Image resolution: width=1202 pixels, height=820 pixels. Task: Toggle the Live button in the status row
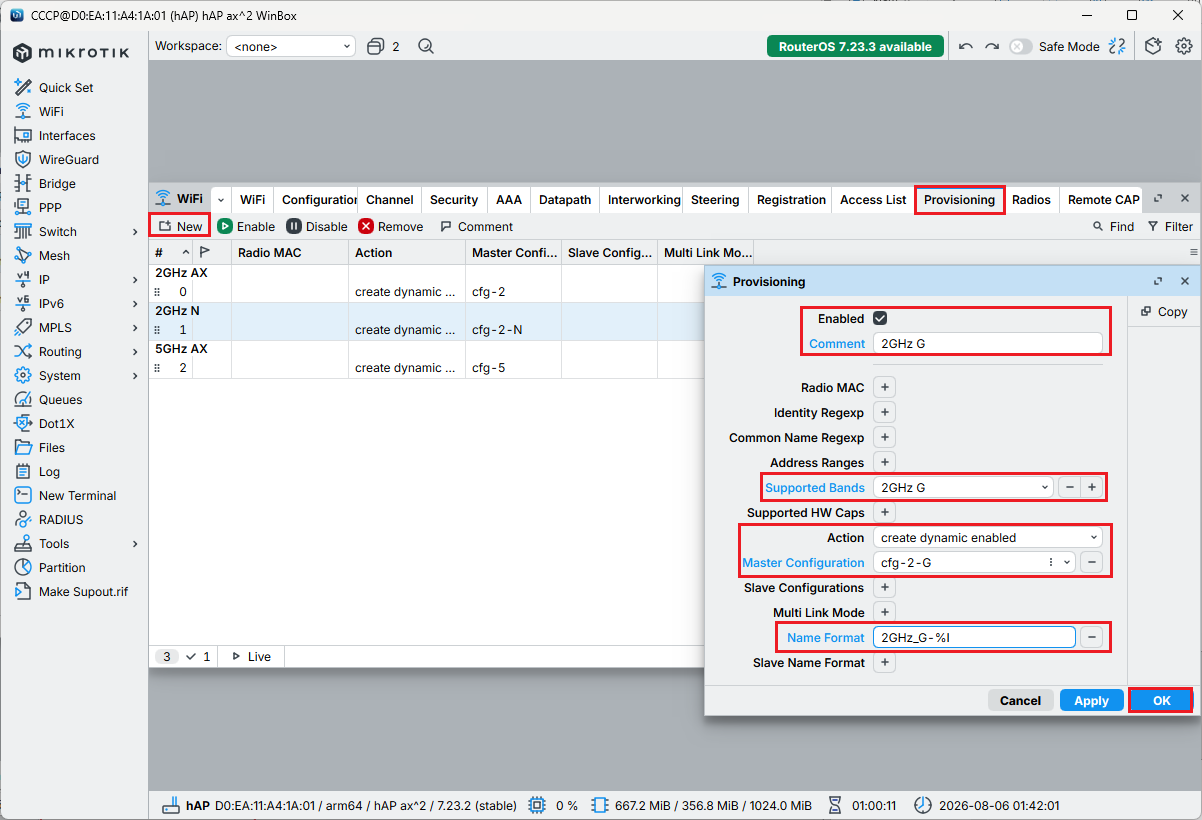coord(251,656)
